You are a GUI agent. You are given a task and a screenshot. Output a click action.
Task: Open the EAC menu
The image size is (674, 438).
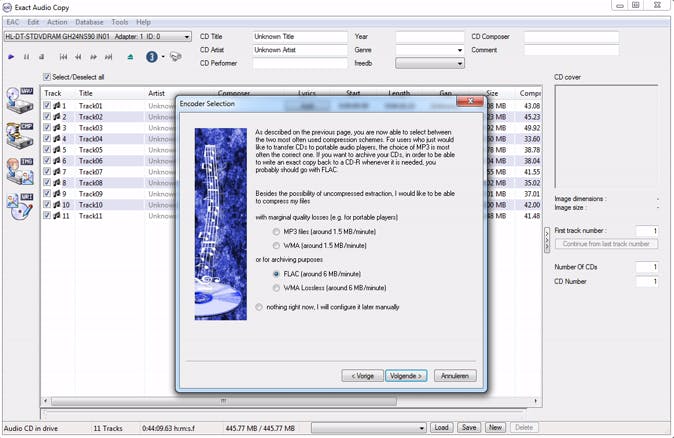[12, 22]
